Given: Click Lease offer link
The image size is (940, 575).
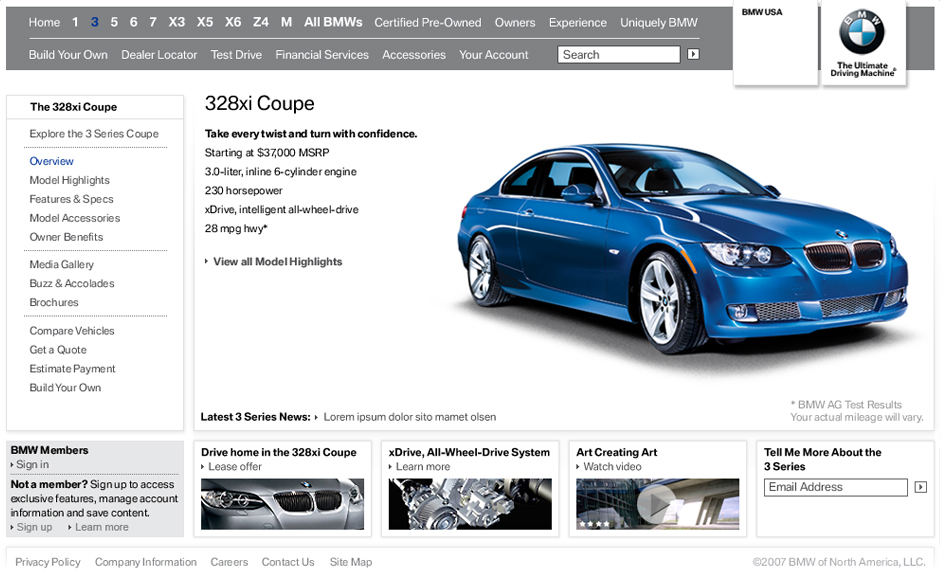Looking at the screenshot, I should (x=235, y=466).
